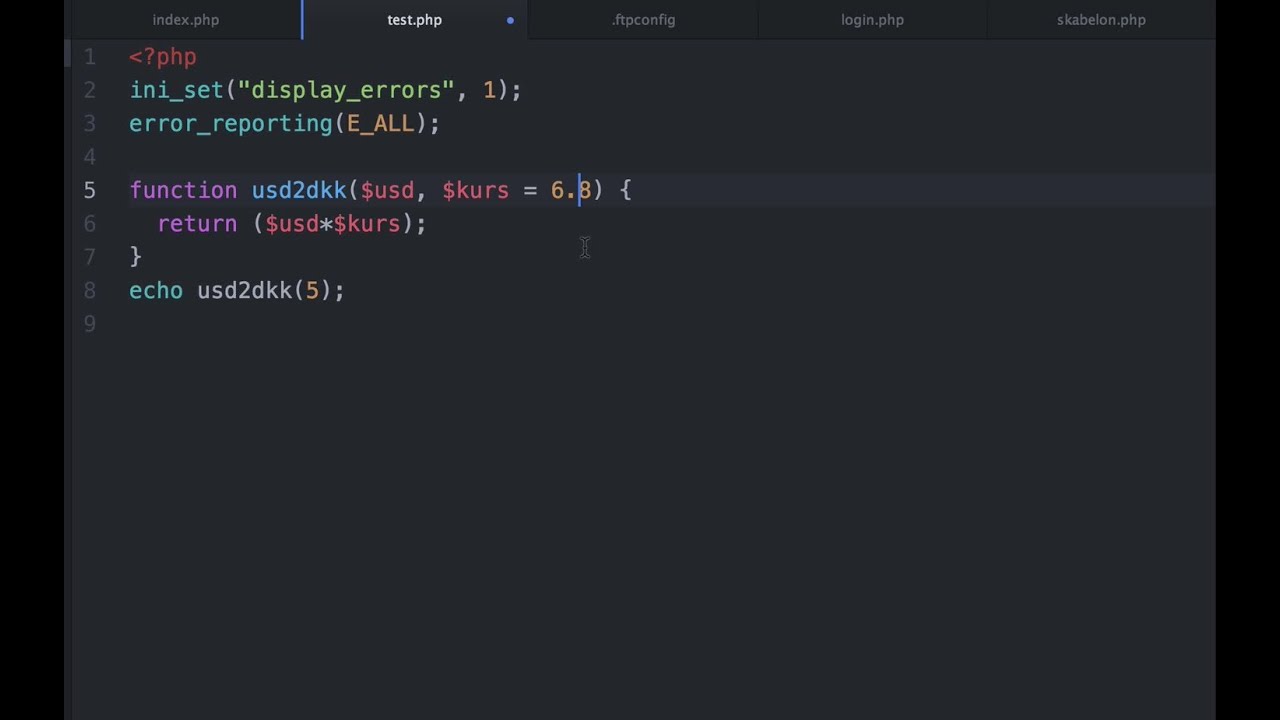Click the active test.php tab
The image size is (1280, 720).
pos(414,20)
